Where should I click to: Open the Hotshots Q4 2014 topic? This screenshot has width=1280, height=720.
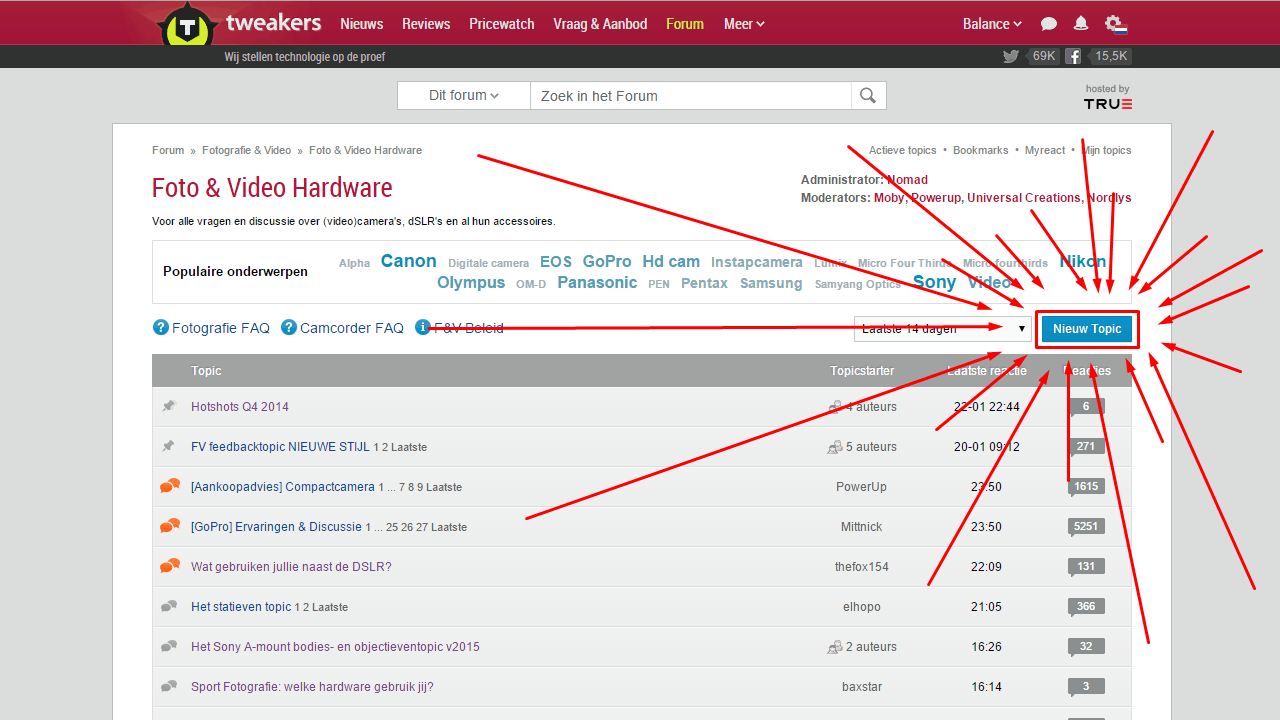click(240, 407)
